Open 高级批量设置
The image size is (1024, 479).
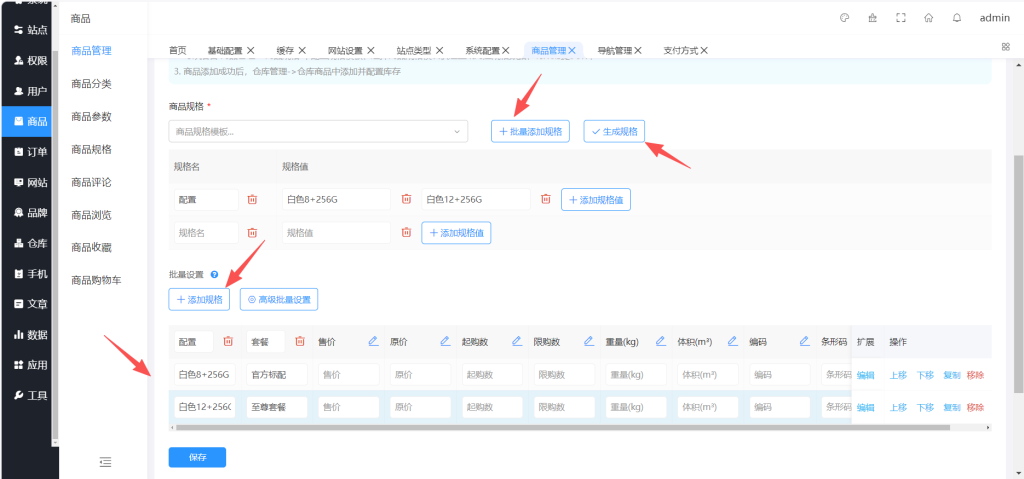click(x=279, y=299)
